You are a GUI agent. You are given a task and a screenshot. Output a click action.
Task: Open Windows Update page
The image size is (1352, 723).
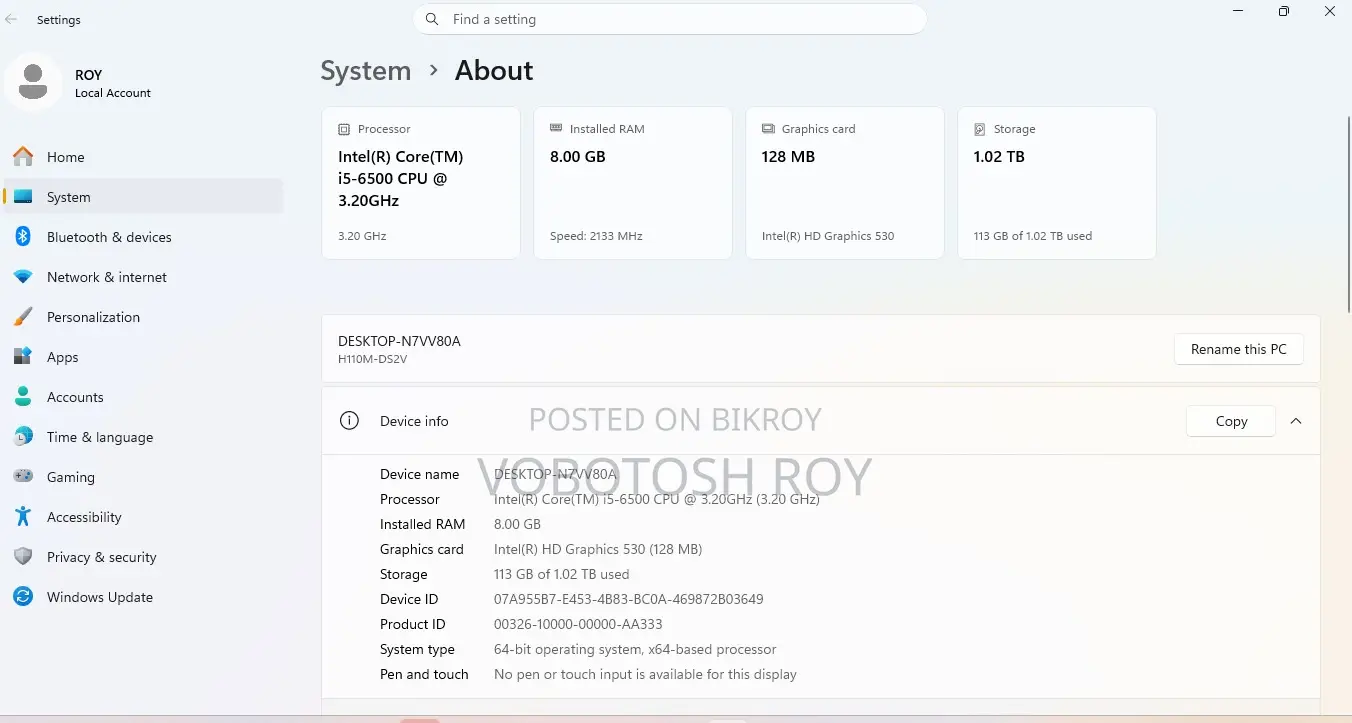(143, 597)
